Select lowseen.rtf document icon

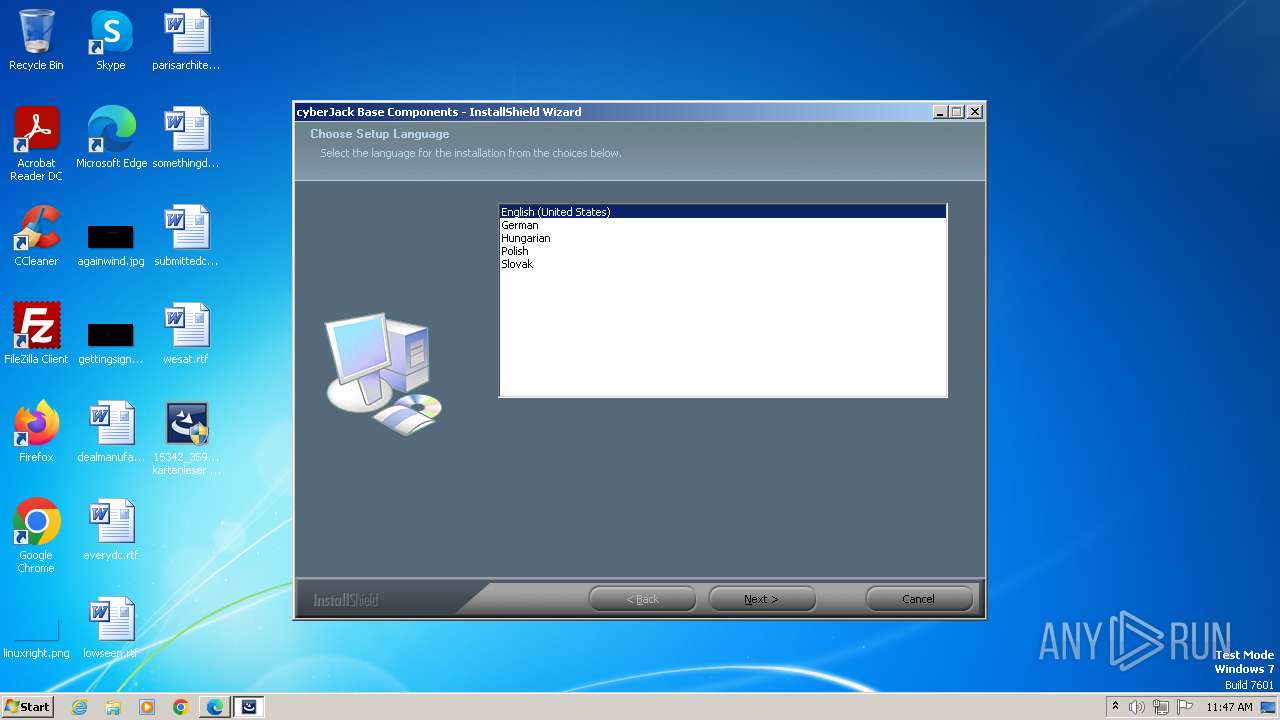[x=111, y=628]
